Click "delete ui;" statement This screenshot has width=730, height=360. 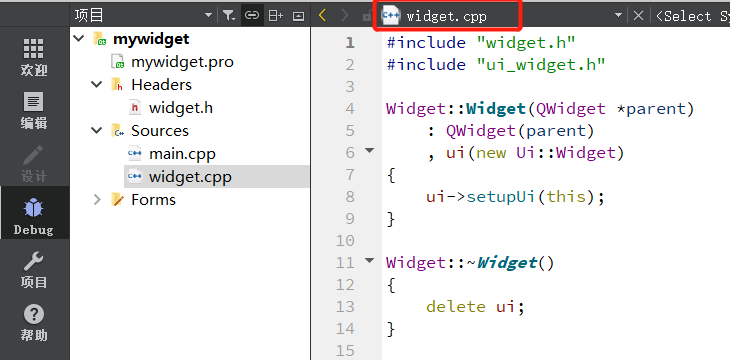point(475,307)
